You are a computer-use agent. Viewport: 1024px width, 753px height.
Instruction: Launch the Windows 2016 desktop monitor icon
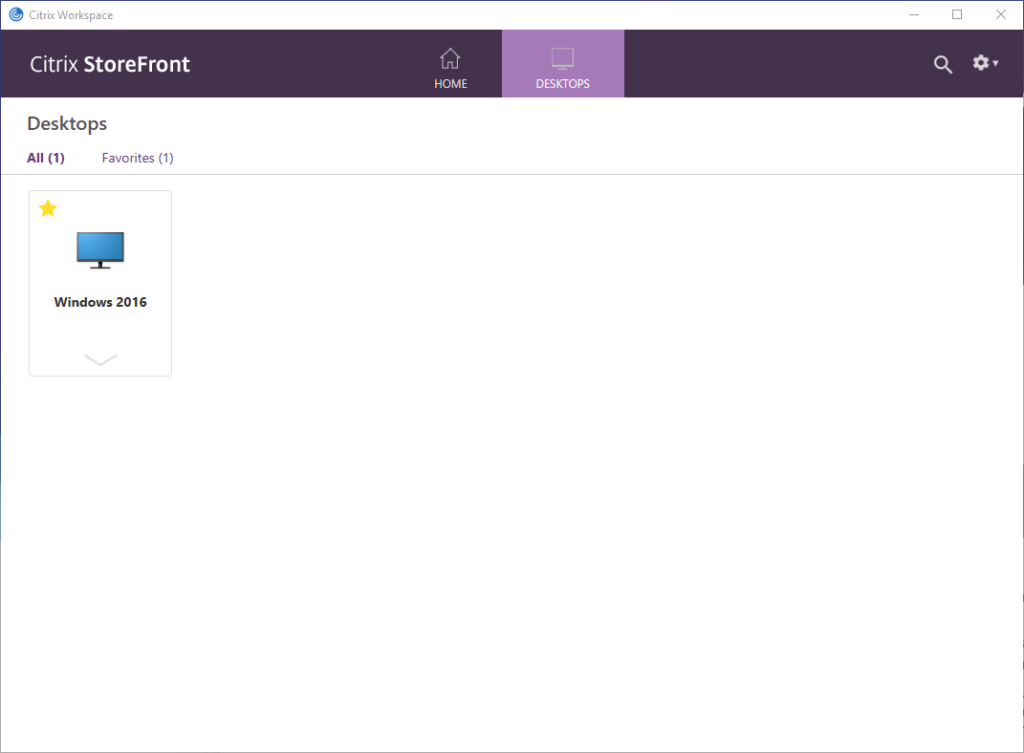100,250
